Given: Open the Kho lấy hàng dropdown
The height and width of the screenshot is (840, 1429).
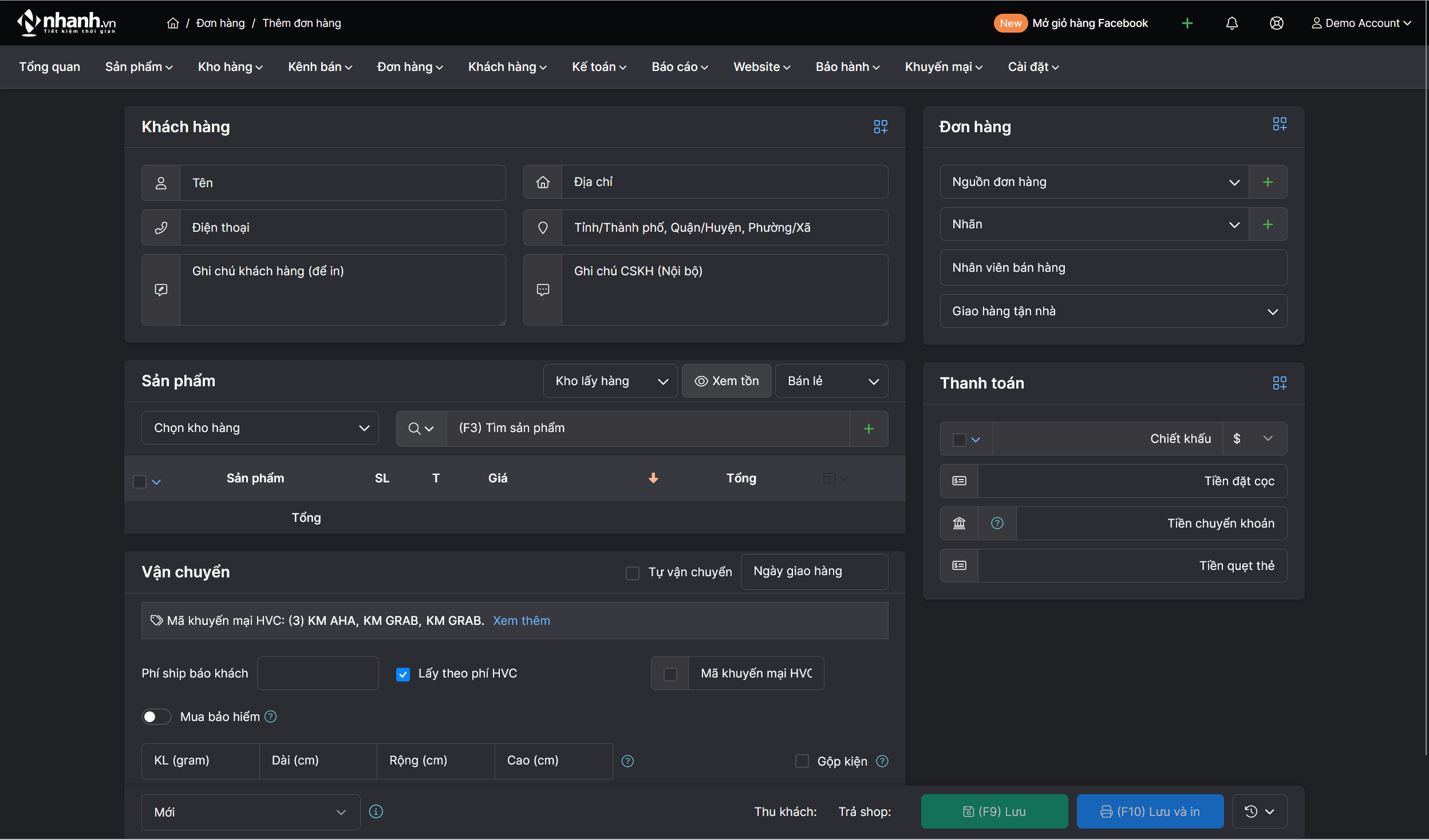Looking at the screenshot, I should [x=610, y=381].
